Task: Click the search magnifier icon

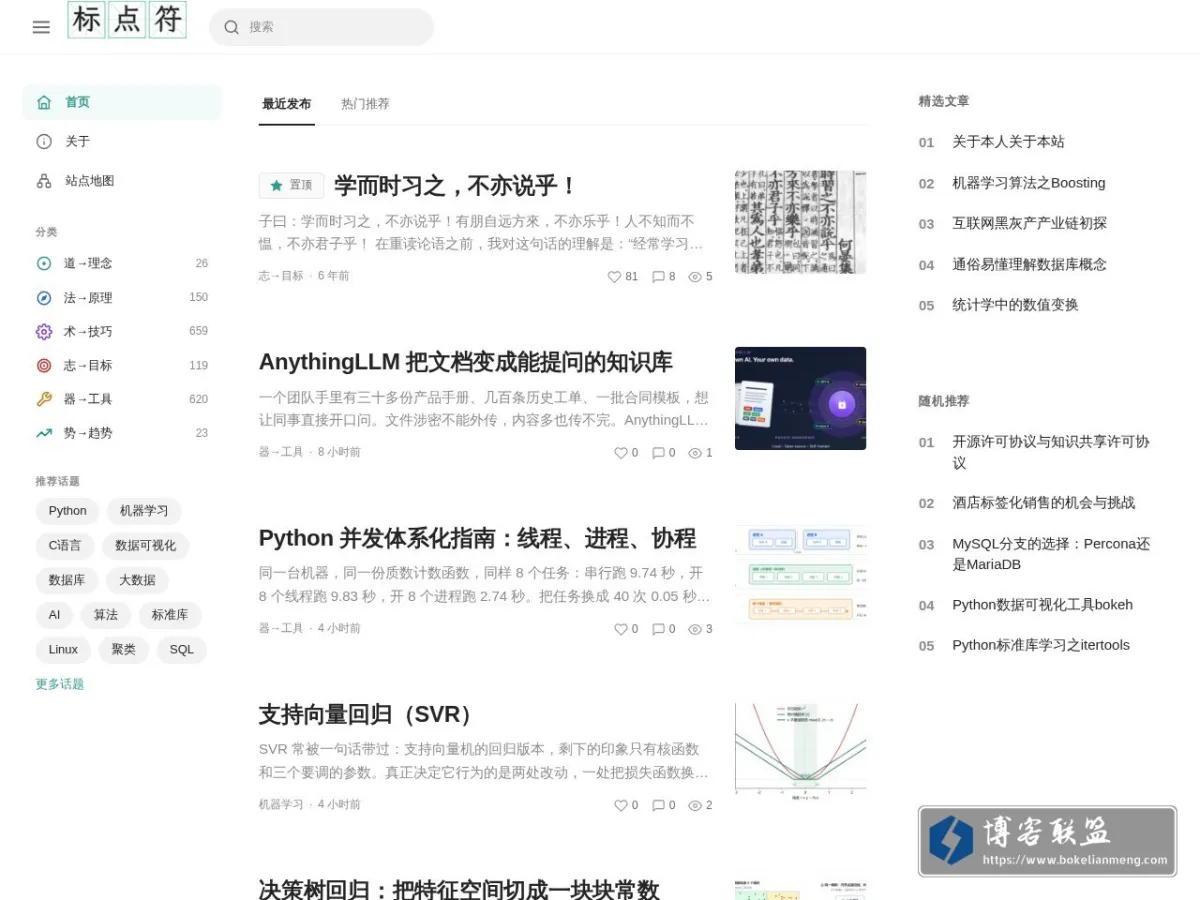Action: coord(232,27)
